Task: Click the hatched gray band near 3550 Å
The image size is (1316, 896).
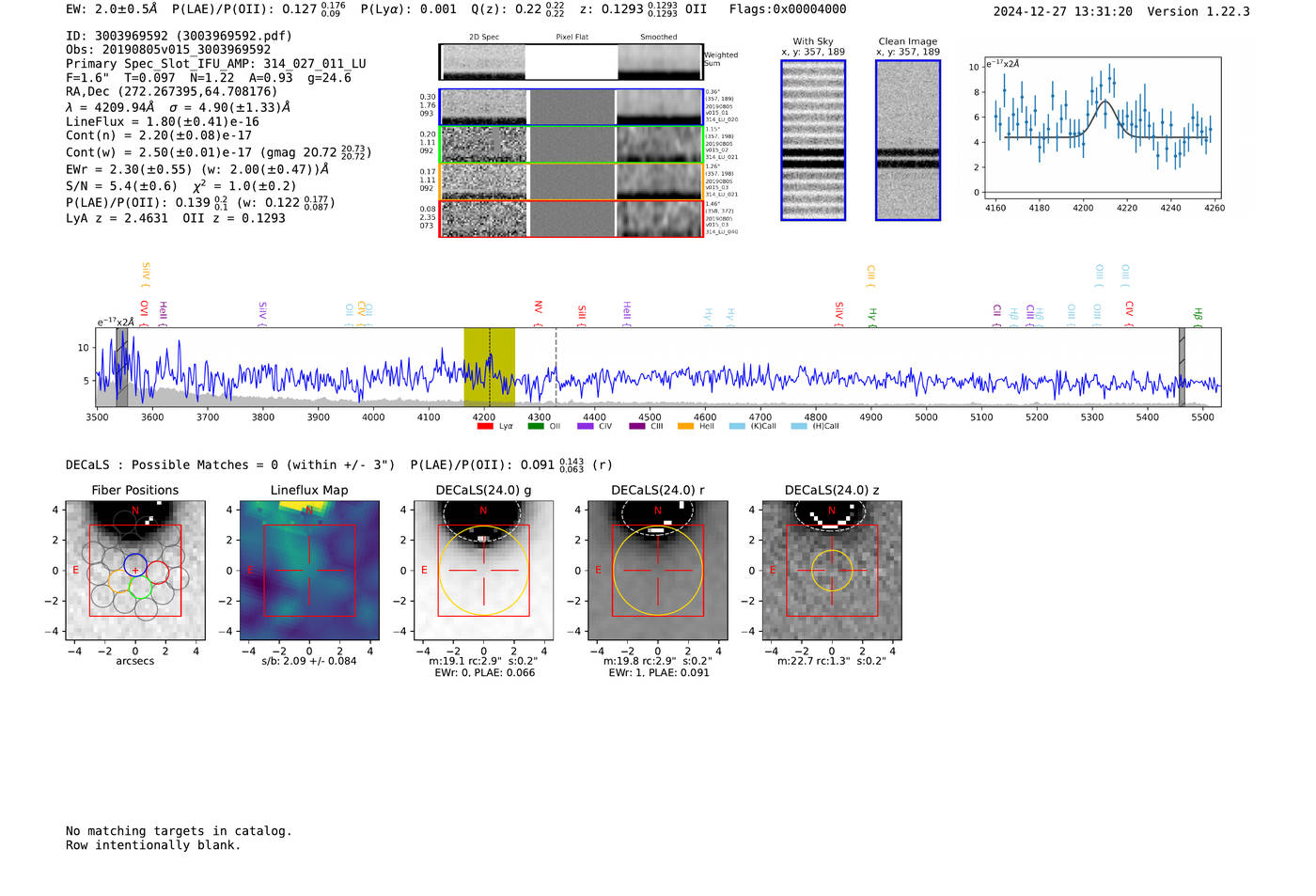Action: point(121,368)
